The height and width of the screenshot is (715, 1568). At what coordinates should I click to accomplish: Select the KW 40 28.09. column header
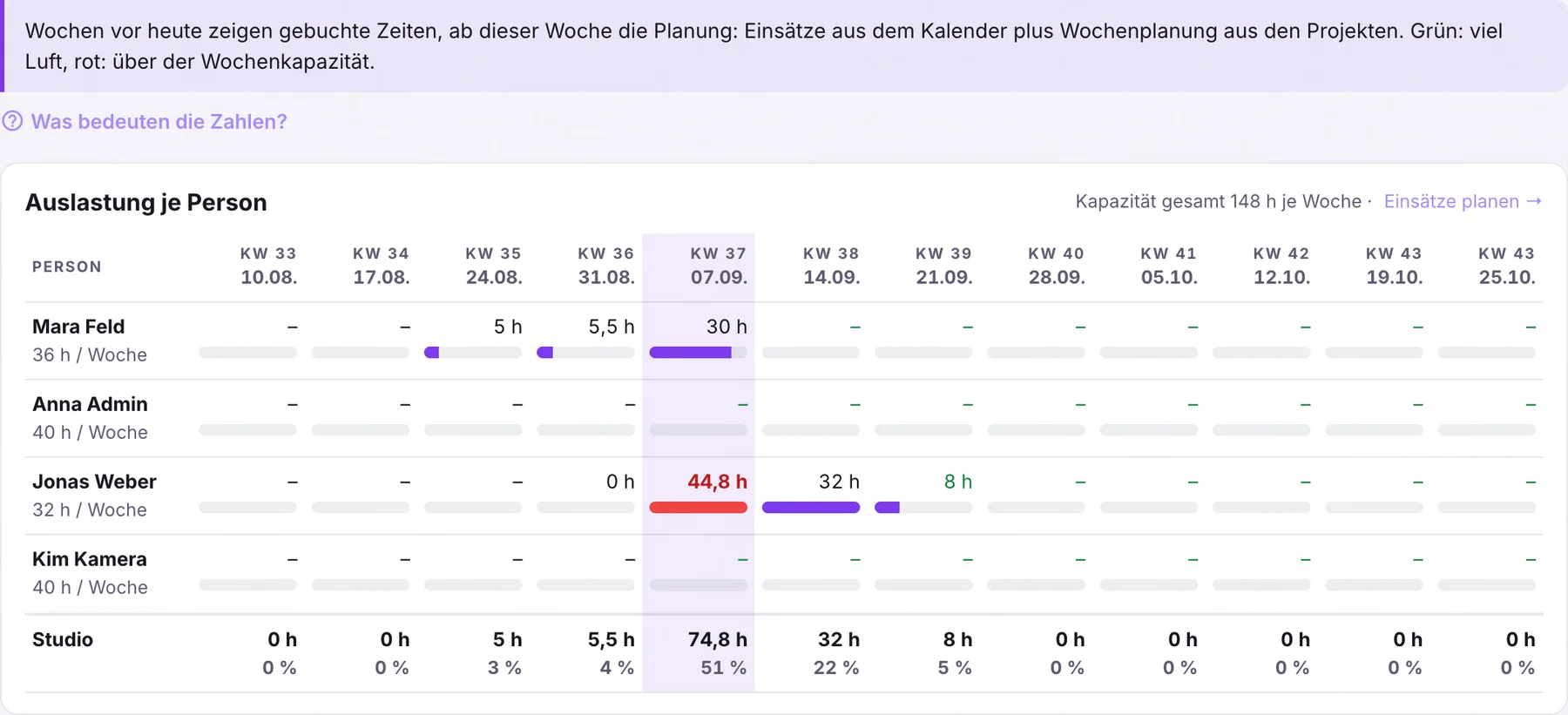click(1056, 266)
